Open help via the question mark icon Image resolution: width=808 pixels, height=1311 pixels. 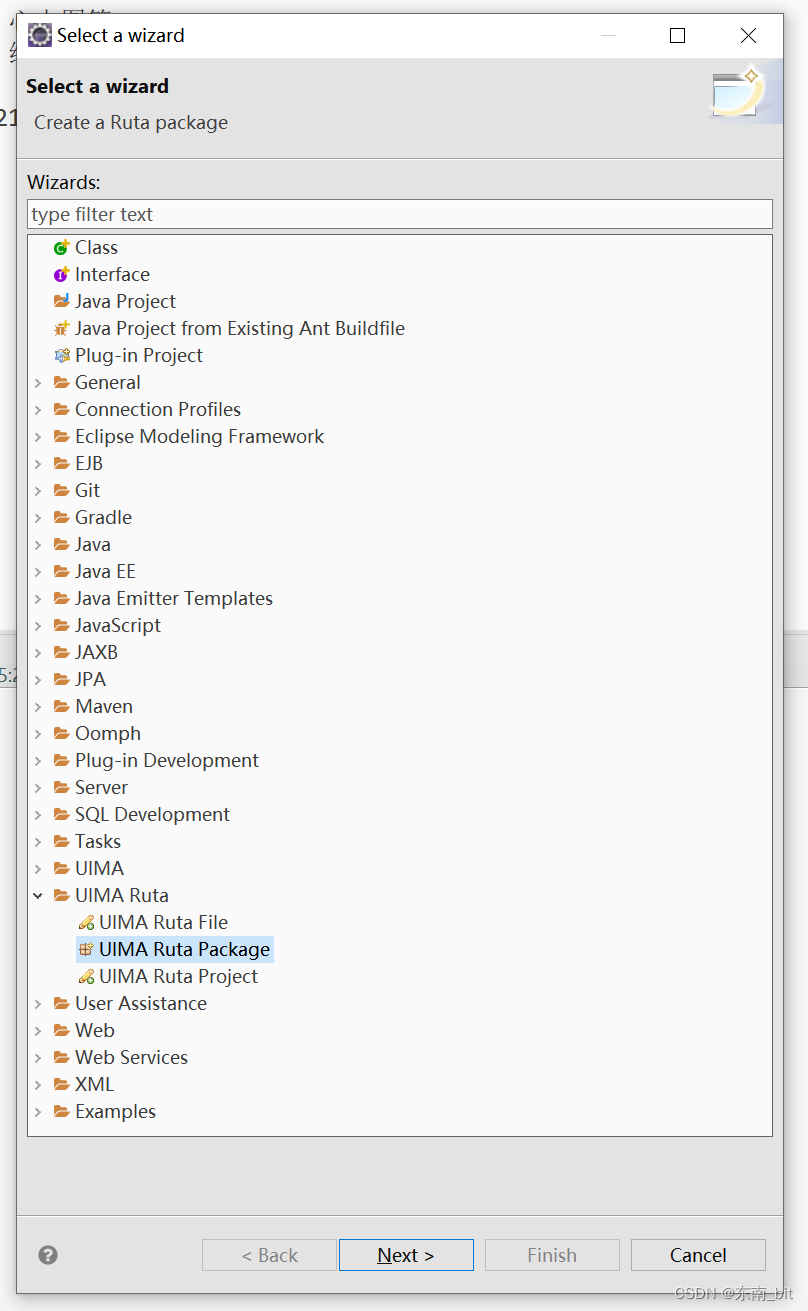click(x=48, y=1254)
